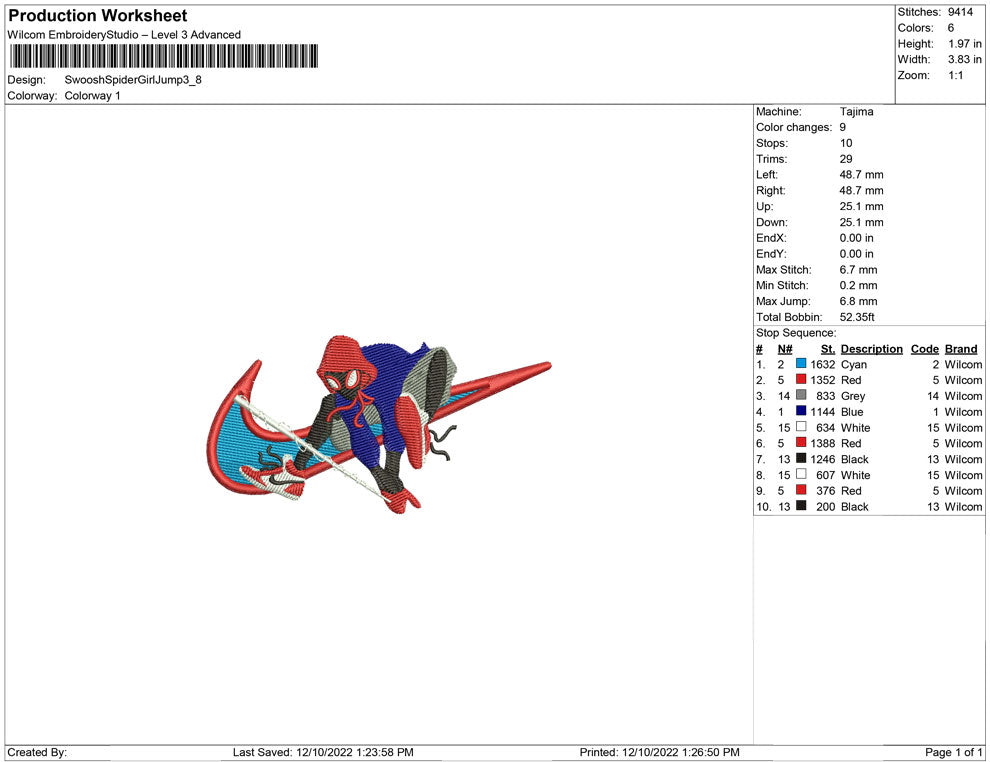Click the "Stop Sequence:" heading
Screen dimensions: 990x762
coord(796,333)
